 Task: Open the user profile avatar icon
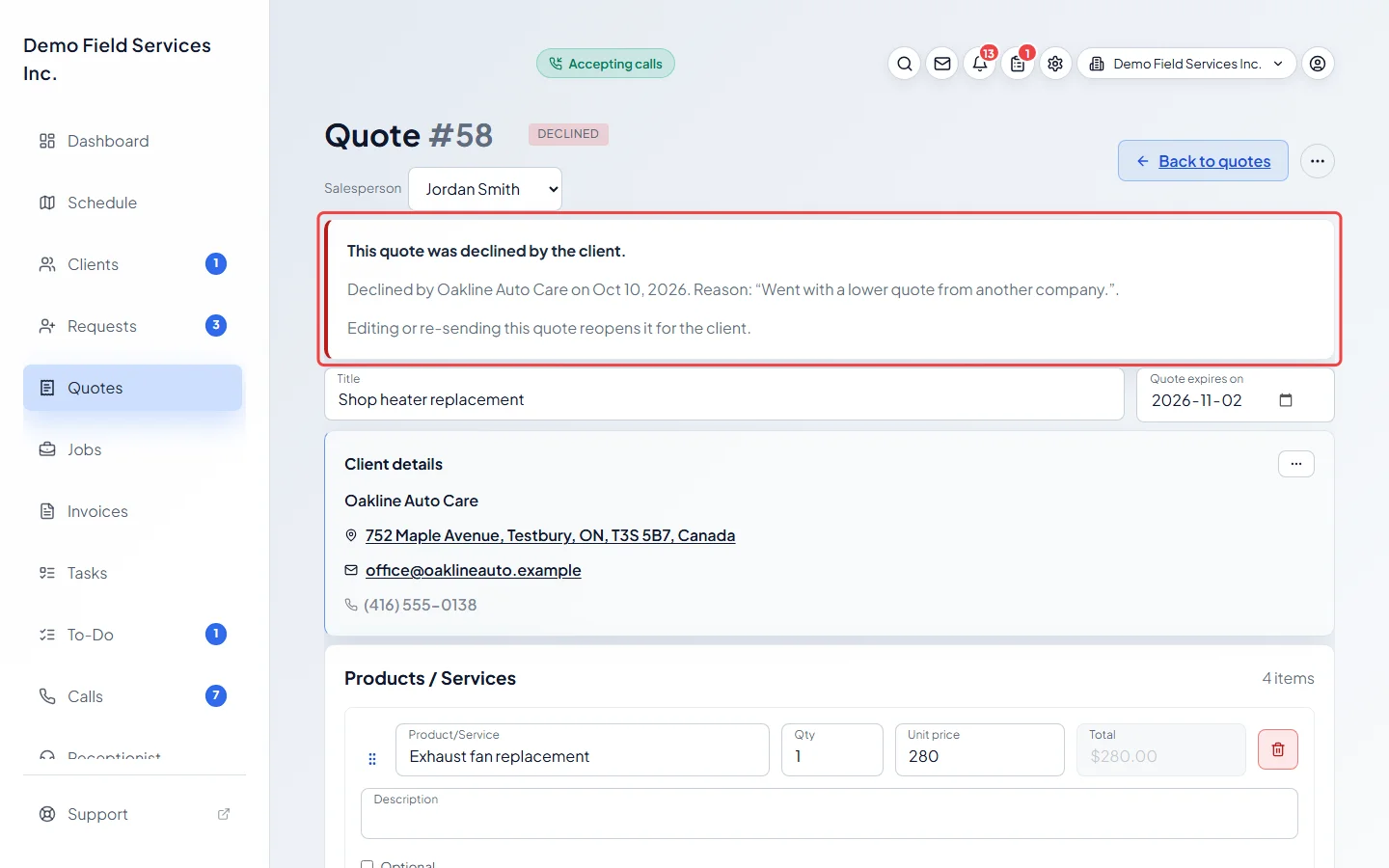[x=1318, y=64]
